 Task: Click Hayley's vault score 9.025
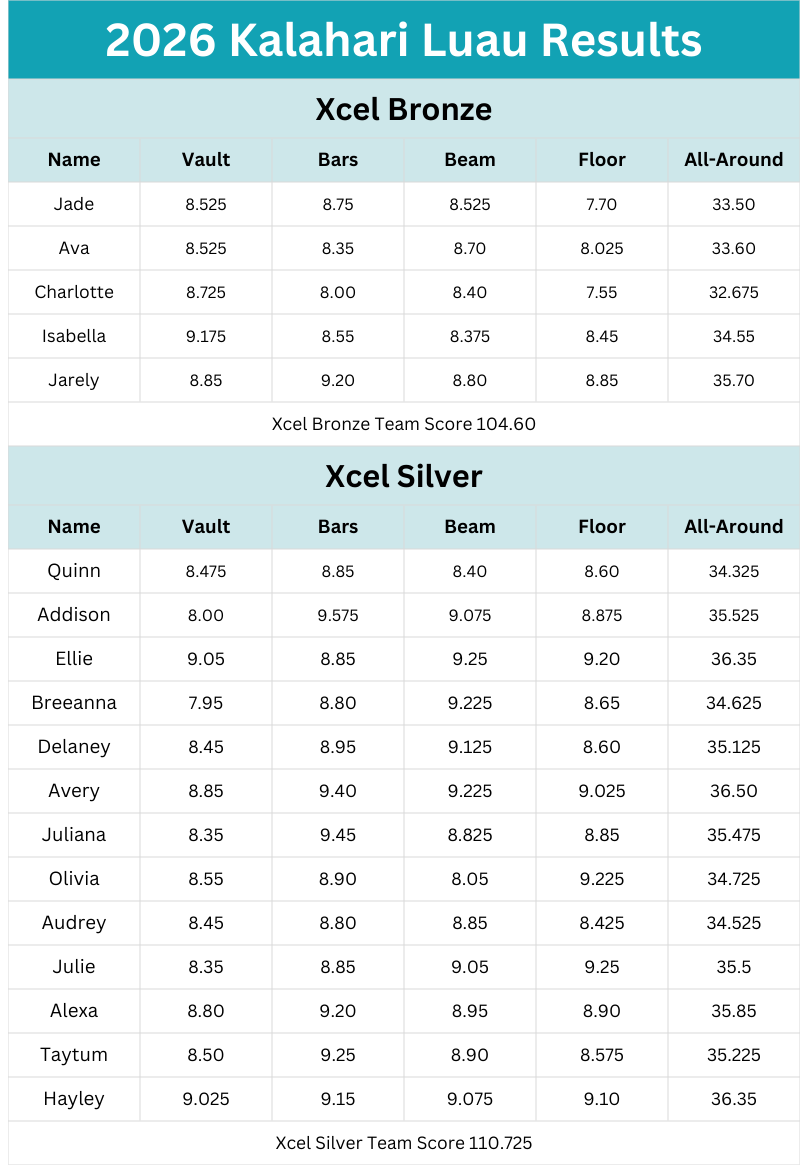click(x=206, y=1099)
